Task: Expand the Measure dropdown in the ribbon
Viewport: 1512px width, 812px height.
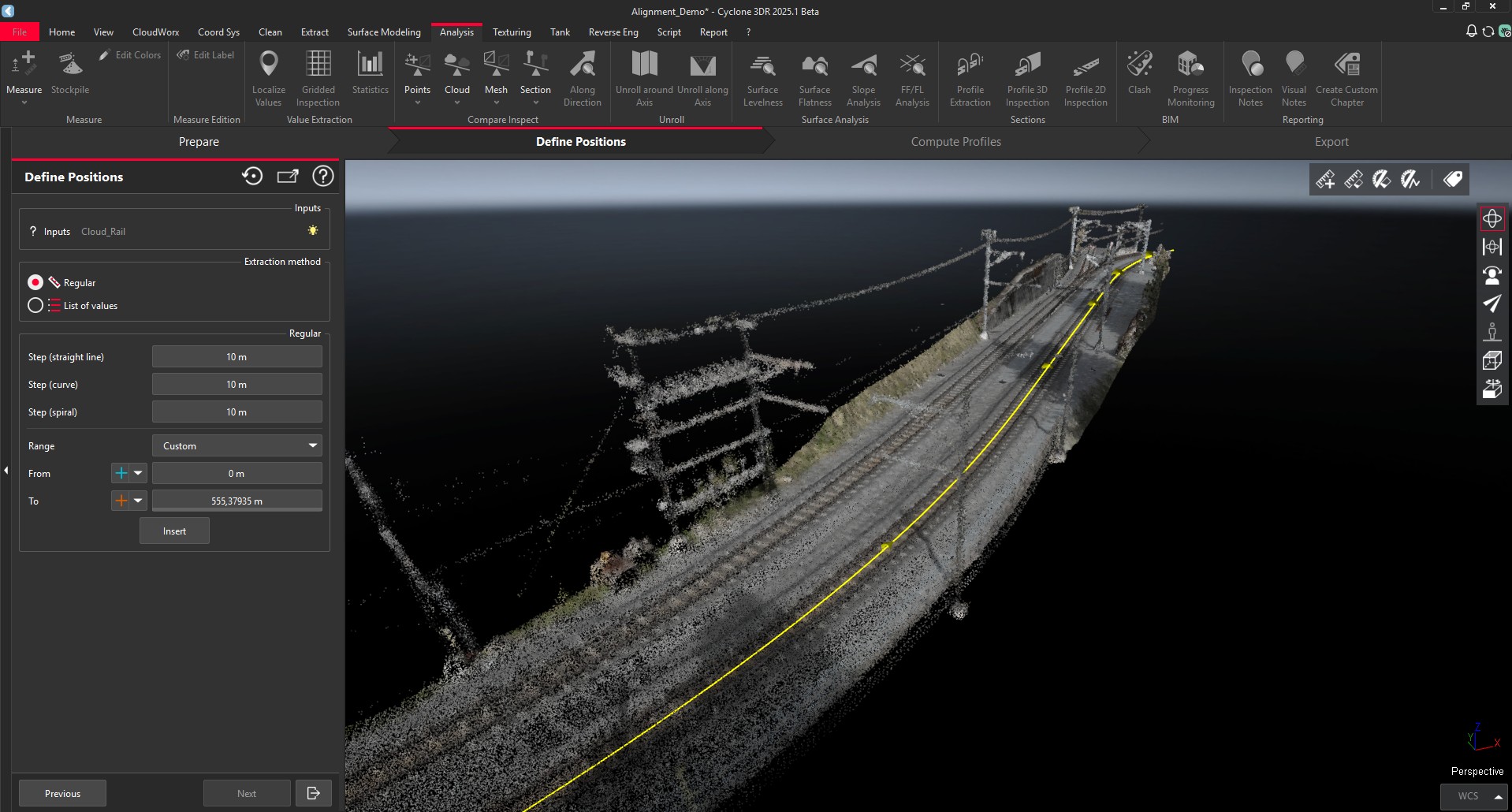Action: pyautogui.click(x=24, y=101)
